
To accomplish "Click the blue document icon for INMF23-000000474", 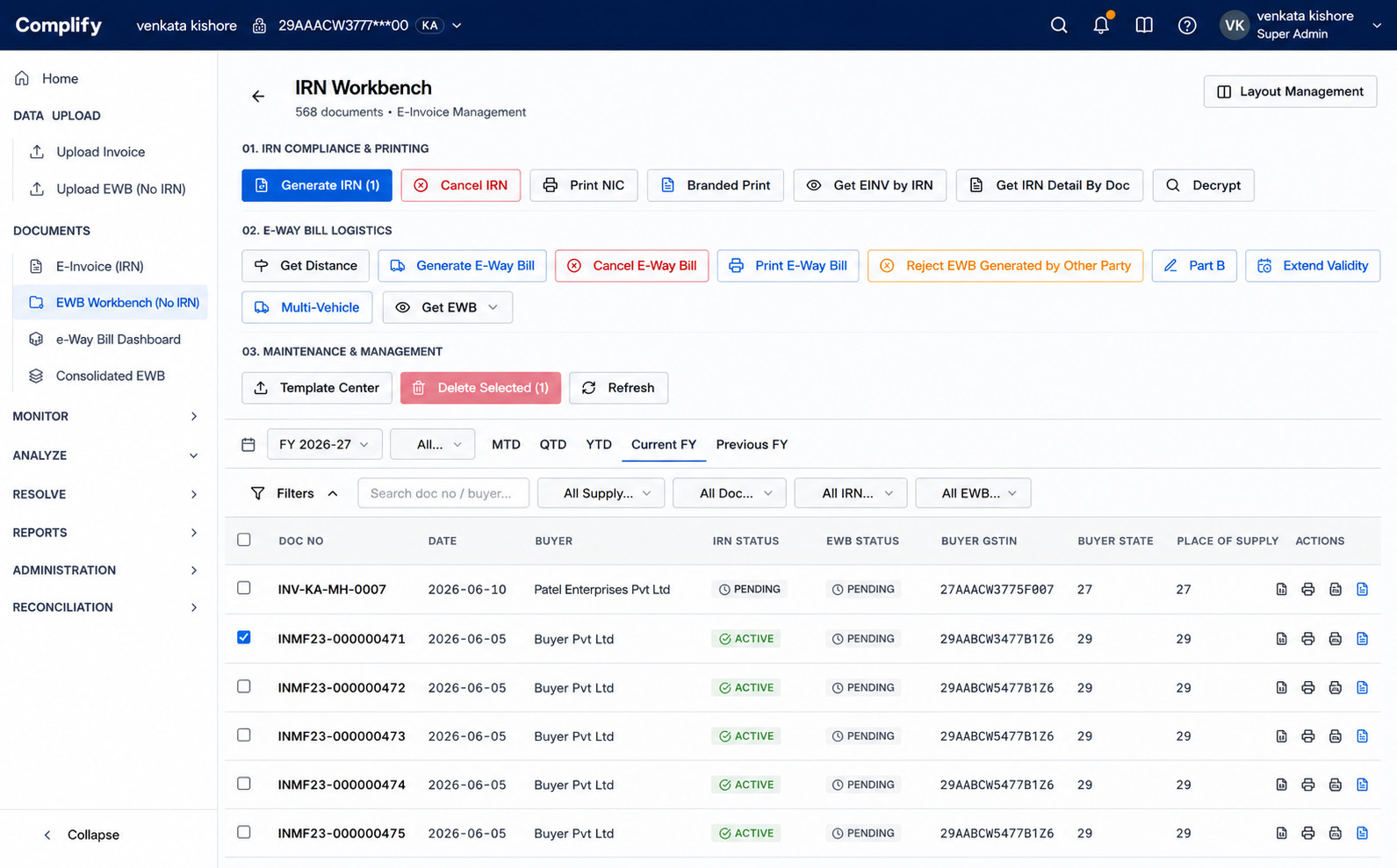I will point(1362,786).
